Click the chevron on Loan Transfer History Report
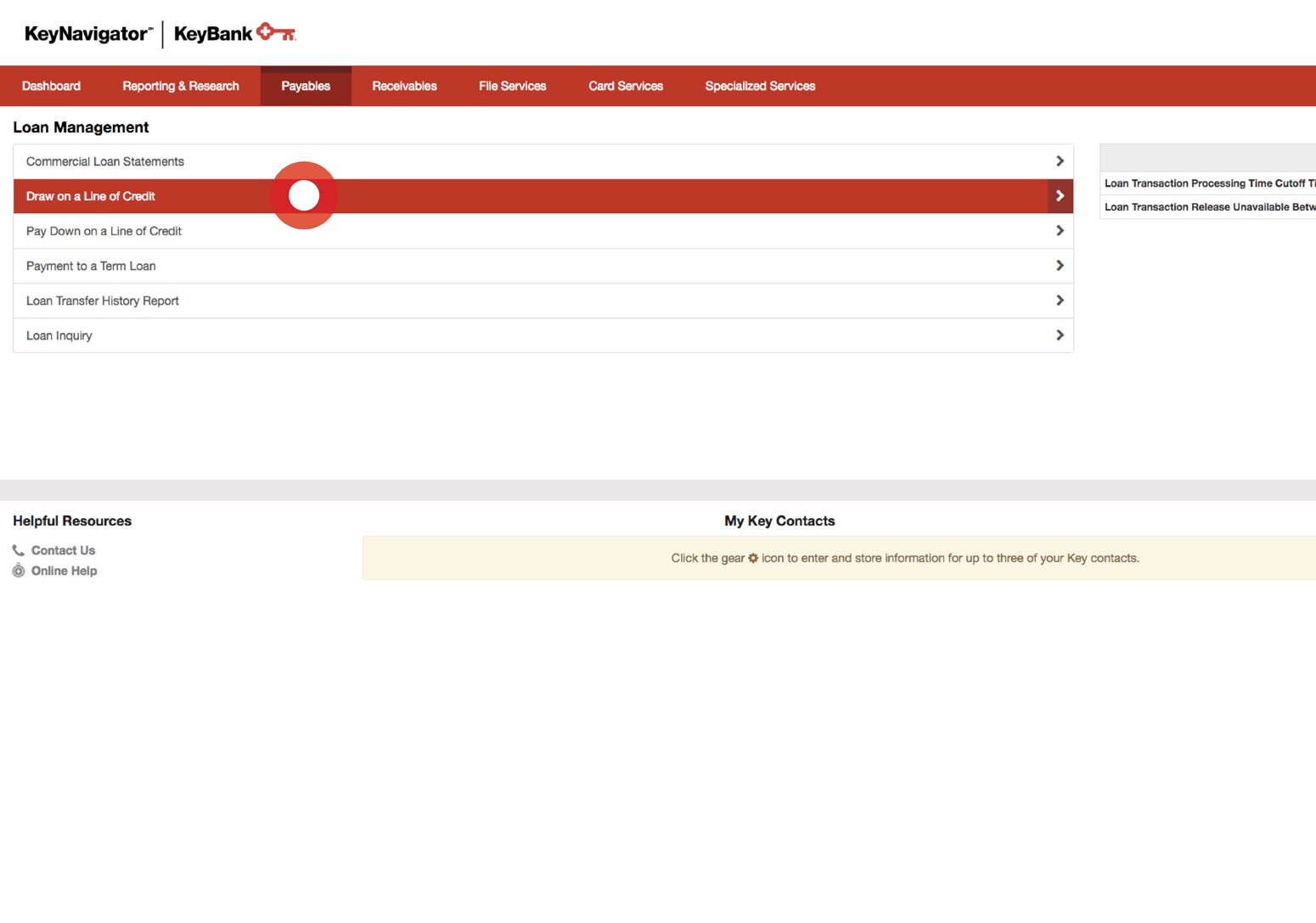Image resolution: width=1316 pixels, height=923 pixels. coord(1060,300)
